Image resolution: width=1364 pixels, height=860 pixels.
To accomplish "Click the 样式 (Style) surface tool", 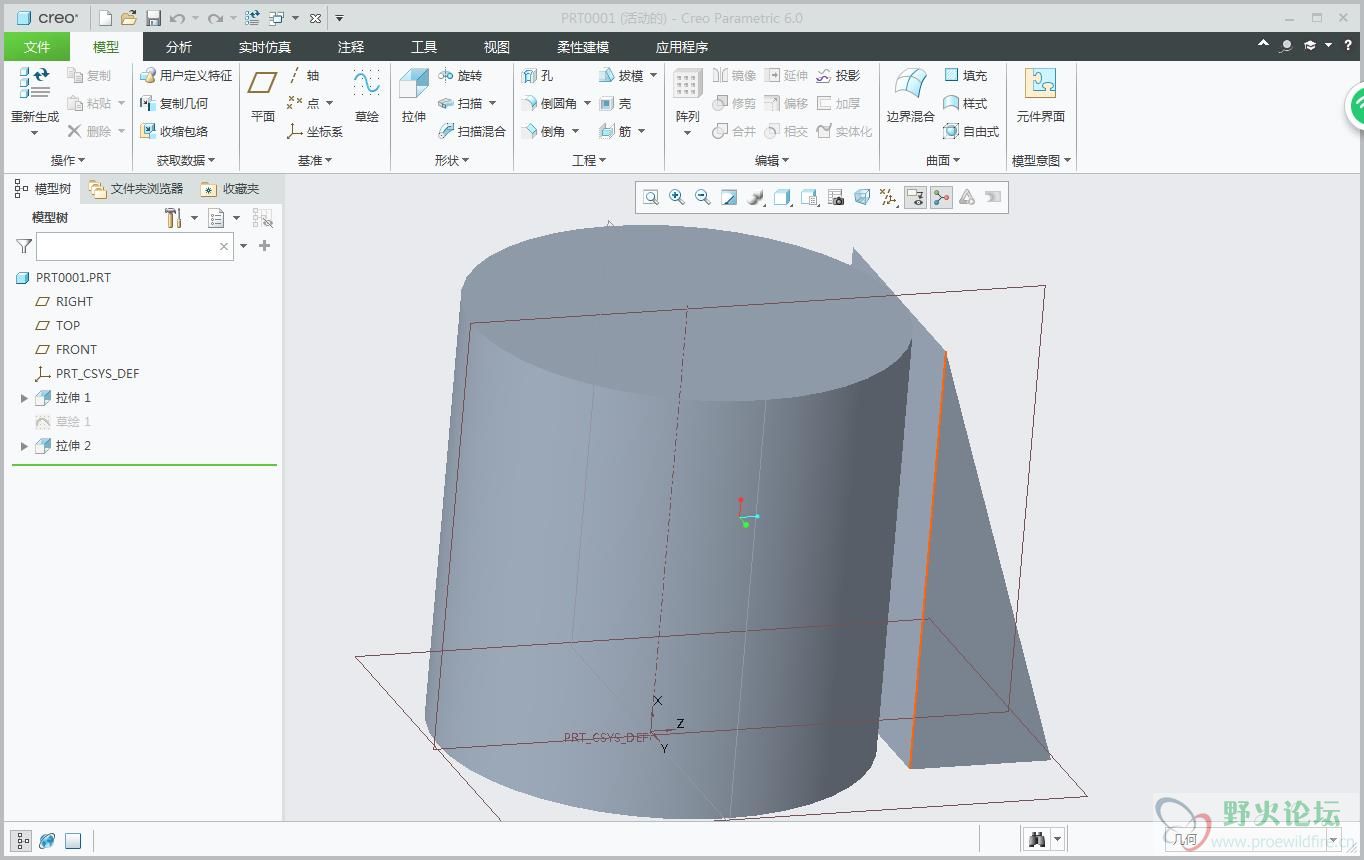I will pos(966,103).
